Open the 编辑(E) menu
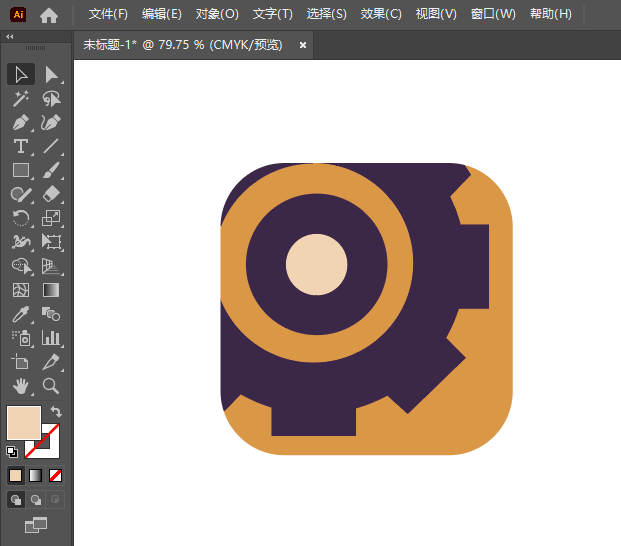The height and width of the screenshot is (546, 621). (x=162, y=14)
